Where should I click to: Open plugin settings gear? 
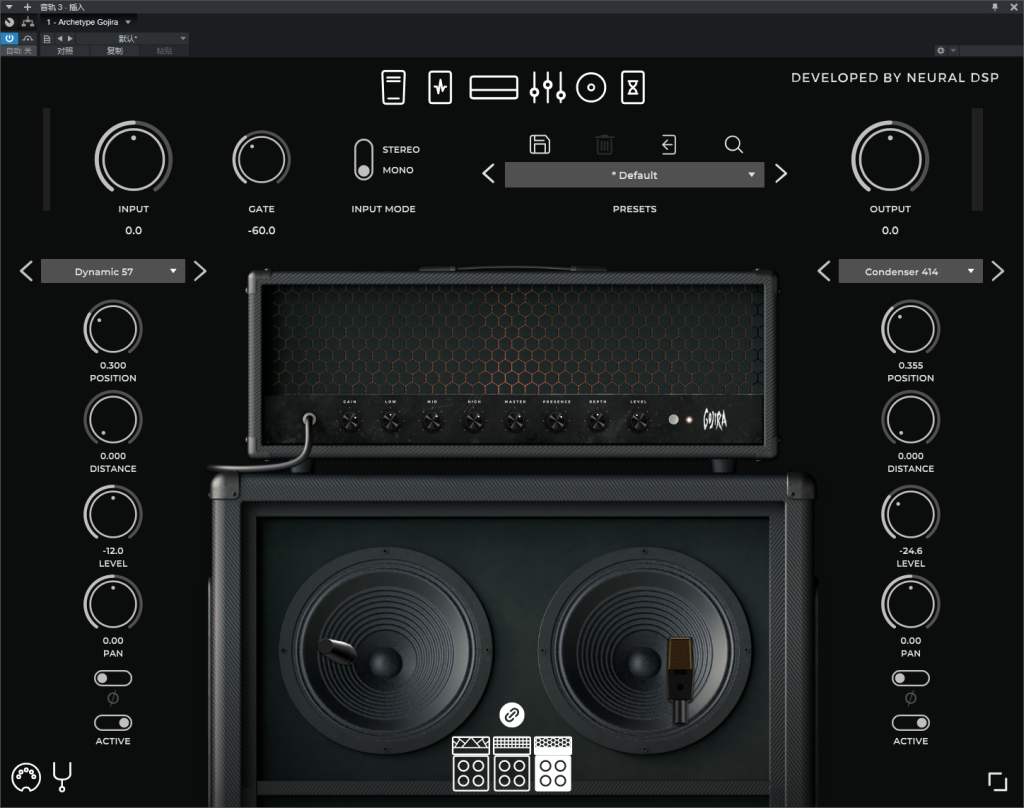pos(940,50)
